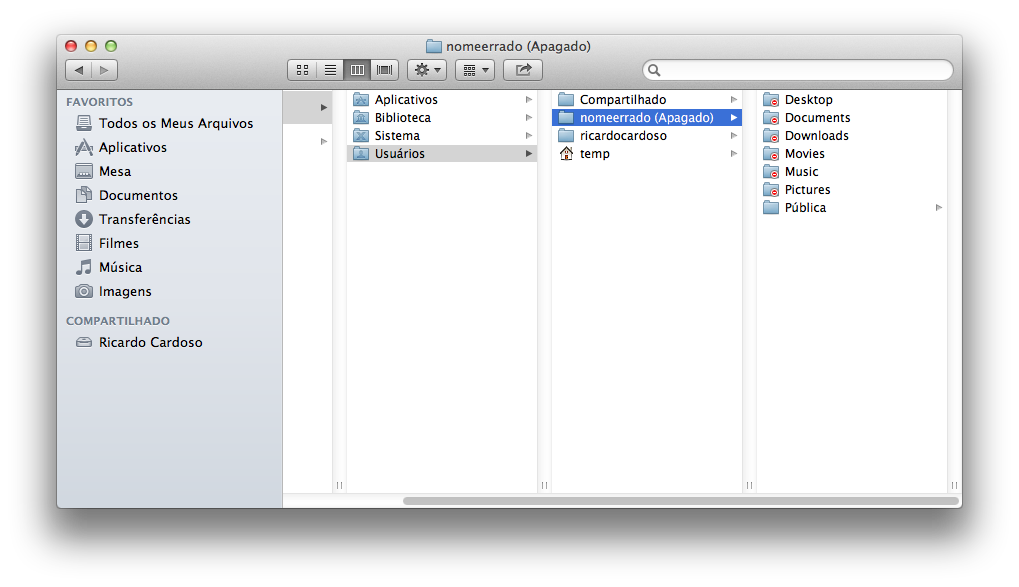The image size is (1019, 587).
Task: Open the Pública folder
Action: tap(805, 208)
